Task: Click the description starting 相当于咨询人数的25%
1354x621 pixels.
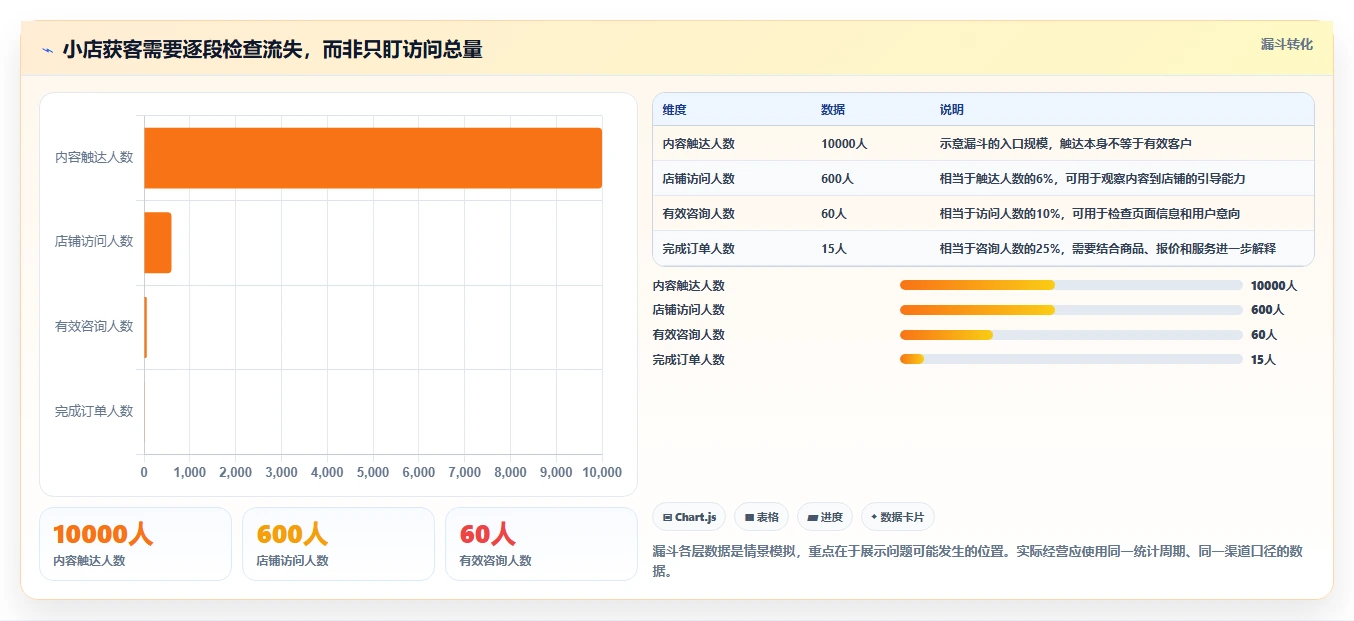Action: pyautogui.click(x=1108, y=249)
